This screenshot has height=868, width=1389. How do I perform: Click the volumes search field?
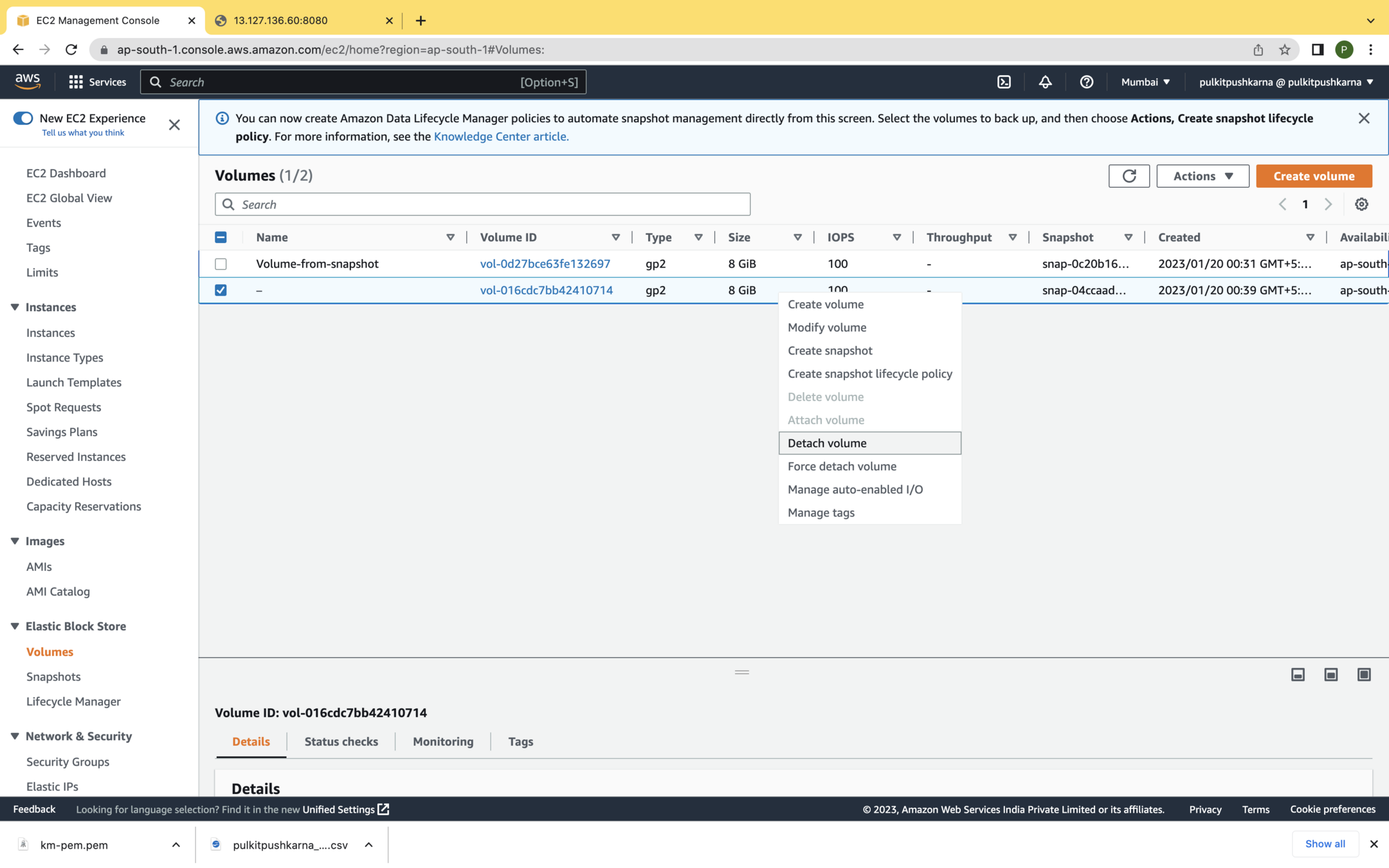tap(482, 204)
